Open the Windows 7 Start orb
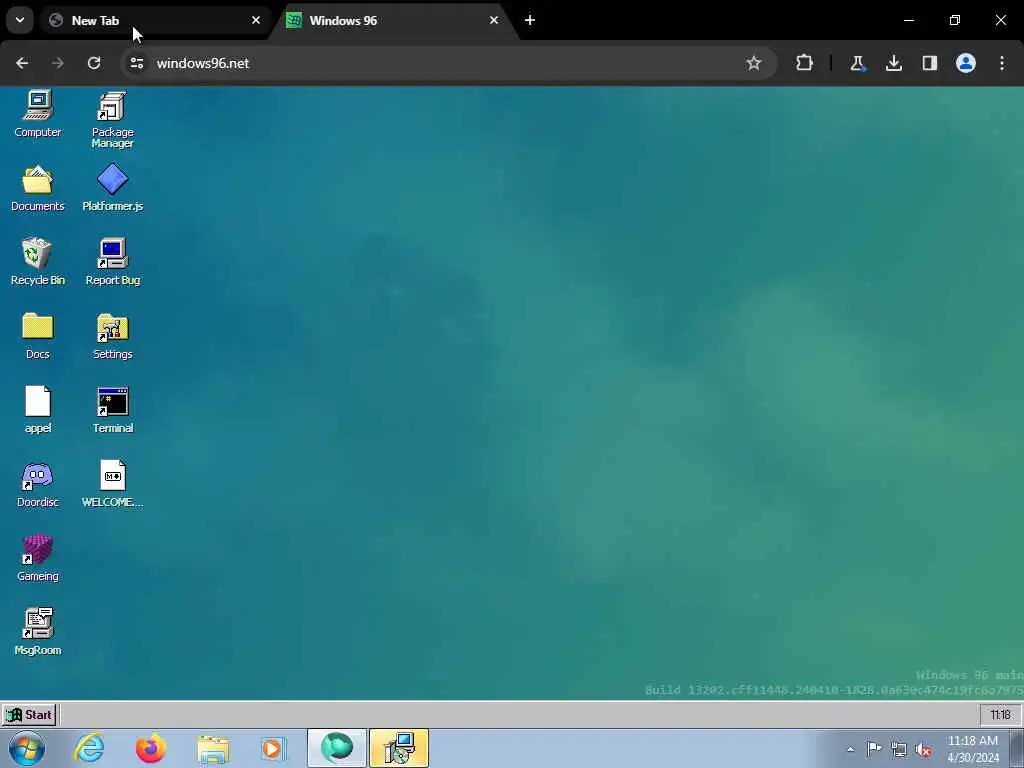 click(x=27, y=748)
